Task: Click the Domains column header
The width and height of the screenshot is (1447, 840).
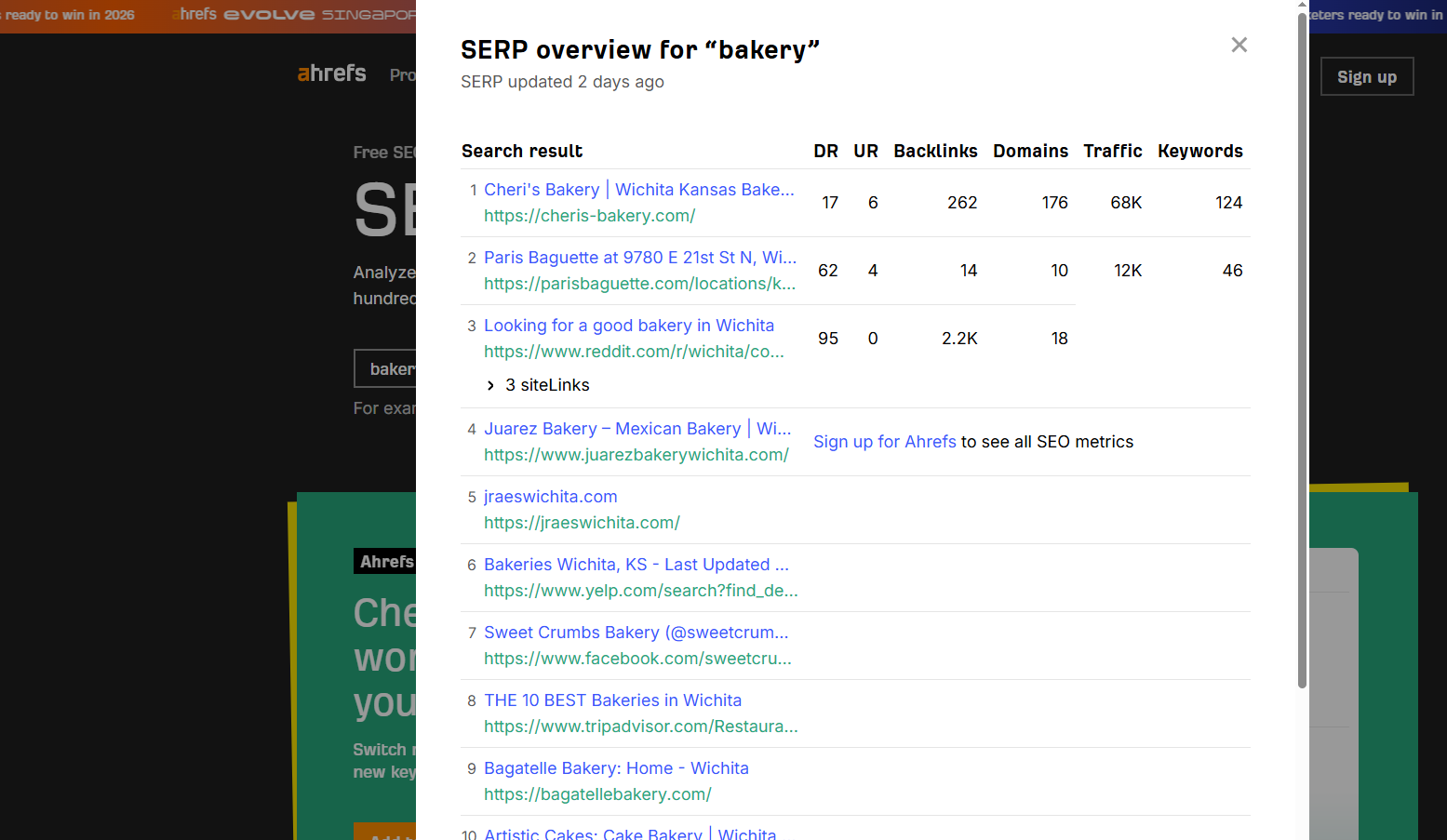Action: click(1030, 151)
